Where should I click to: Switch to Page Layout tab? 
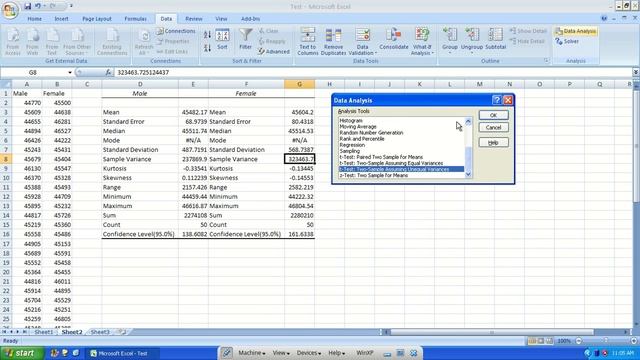(97, 19)
